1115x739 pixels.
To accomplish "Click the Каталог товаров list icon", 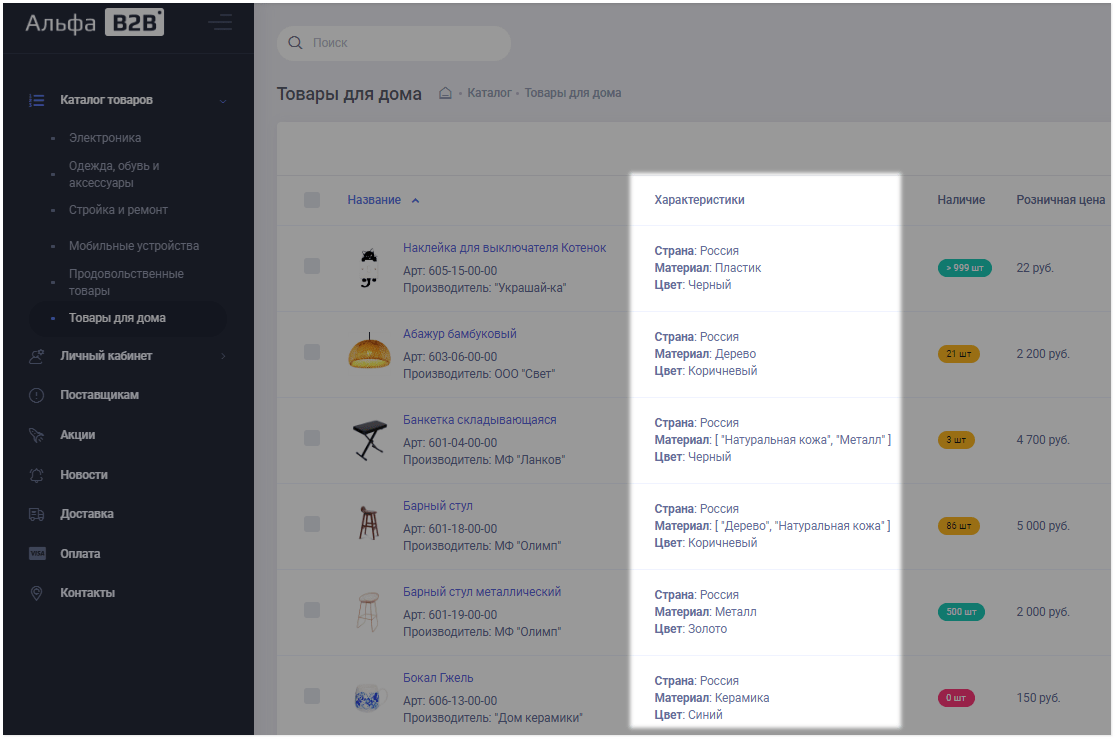I will pos(36,100).
